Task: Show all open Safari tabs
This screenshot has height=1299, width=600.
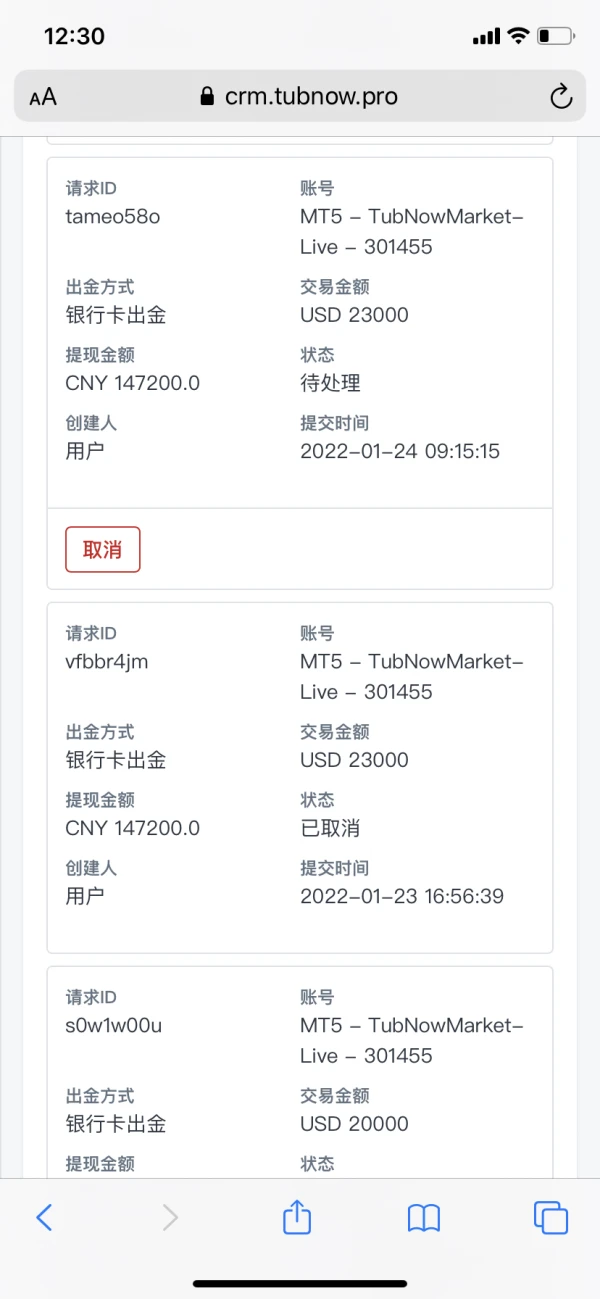Action: 551,1217
